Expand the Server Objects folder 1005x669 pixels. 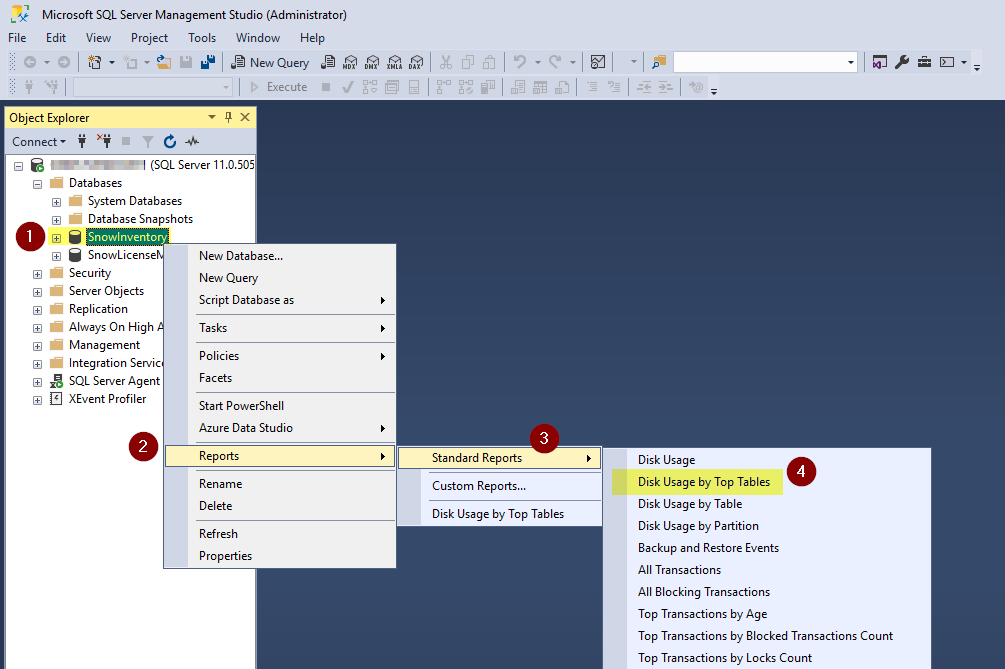[x=37, y=292]
